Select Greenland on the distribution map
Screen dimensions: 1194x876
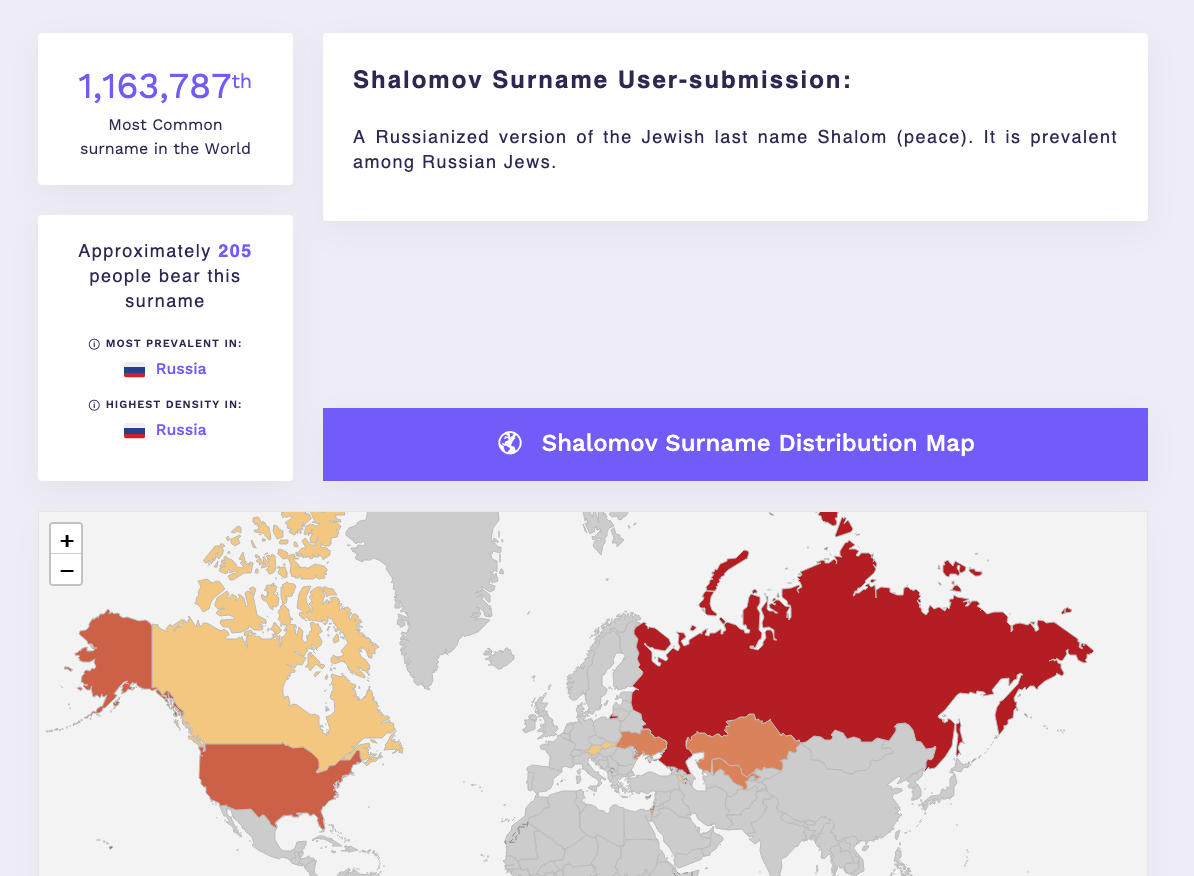pos(434,587)
